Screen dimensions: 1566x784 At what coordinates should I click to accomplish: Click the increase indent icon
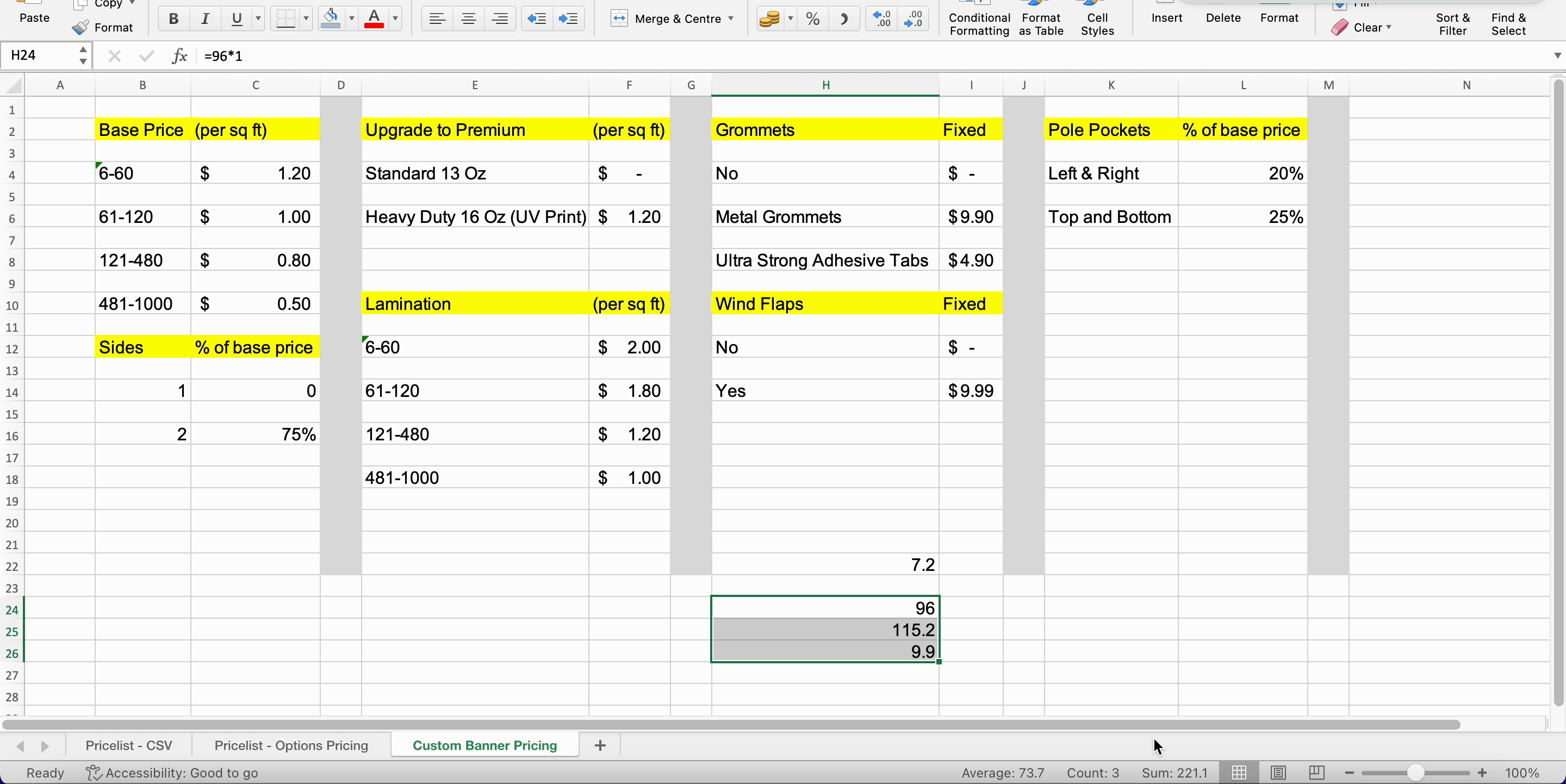pos(568,19)
